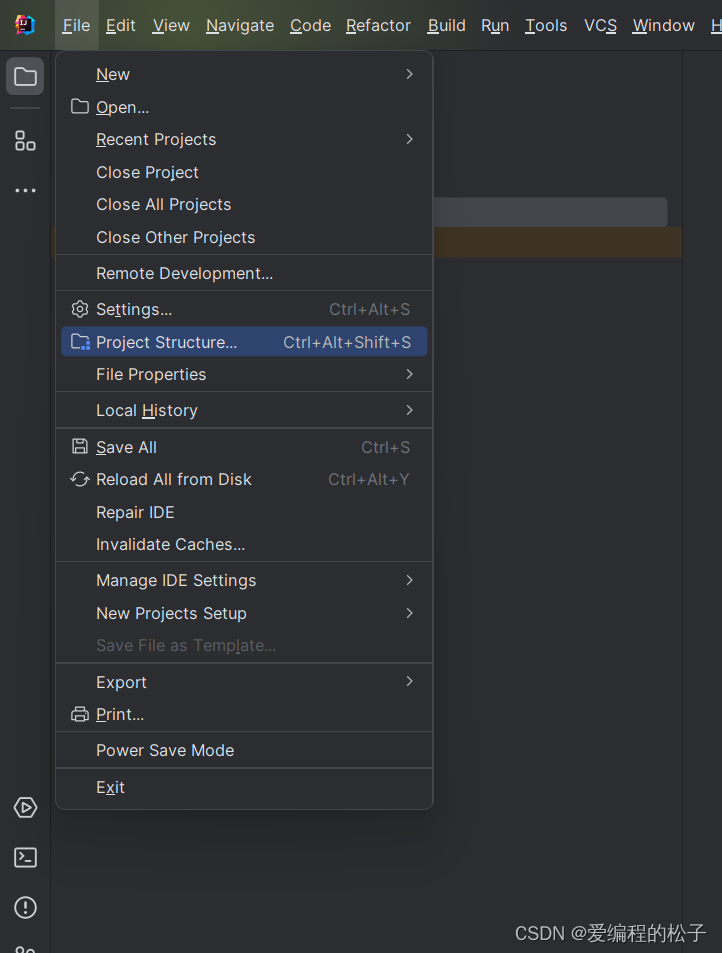Select Project Structure... menu entry
Viewport: 722px width, 953px height.
pyautogui.click(x=244, y=342)
